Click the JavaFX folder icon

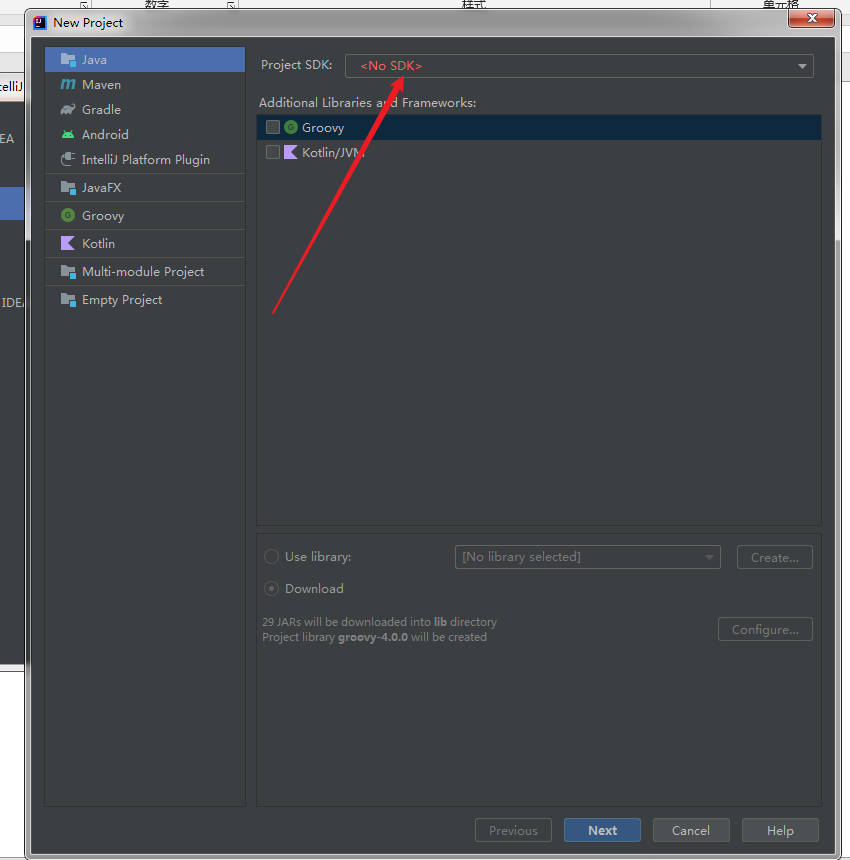[x=68, y=188]
